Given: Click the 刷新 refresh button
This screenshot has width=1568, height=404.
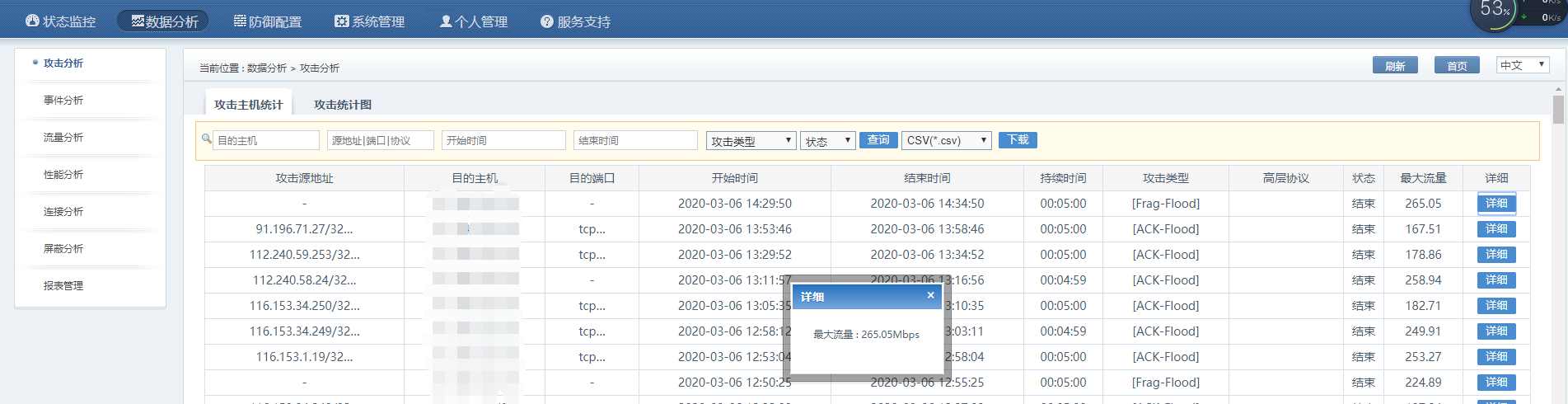Looking at the screenshot, I should 1395,65.
